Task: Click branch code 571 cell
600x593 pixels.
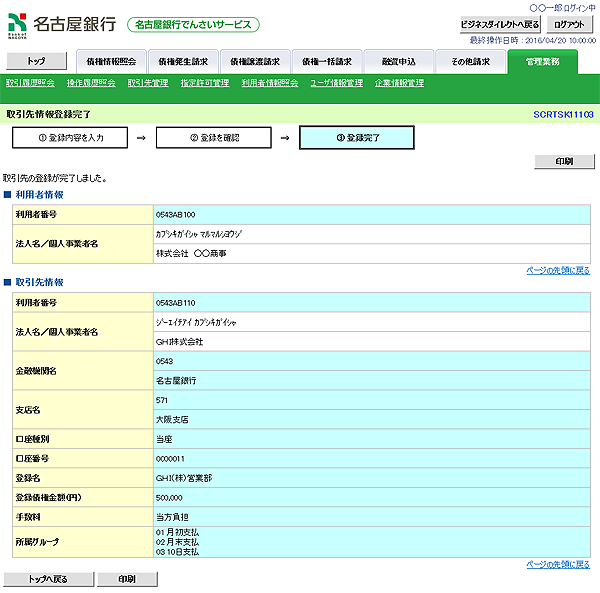Action: coord(372,400)
